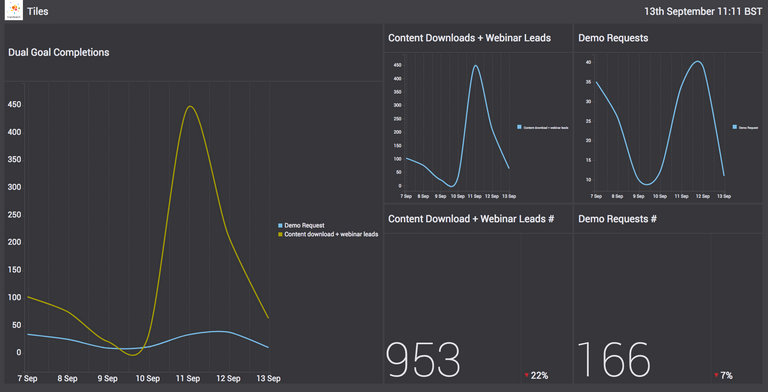The image size is (768, 392).
Task: Select the 'Demo Requests' chart tile title
Action: coord(613,38)
